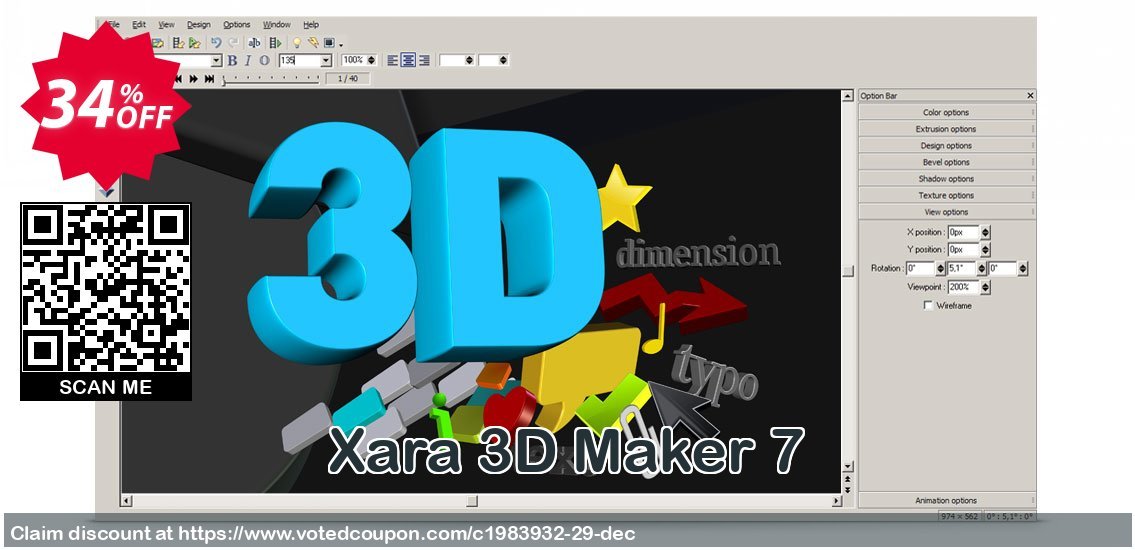Viewport: 1135px width, 550px height.
Task: Click the horizontal scrollbar thumb
Action: tap(472, 501)
